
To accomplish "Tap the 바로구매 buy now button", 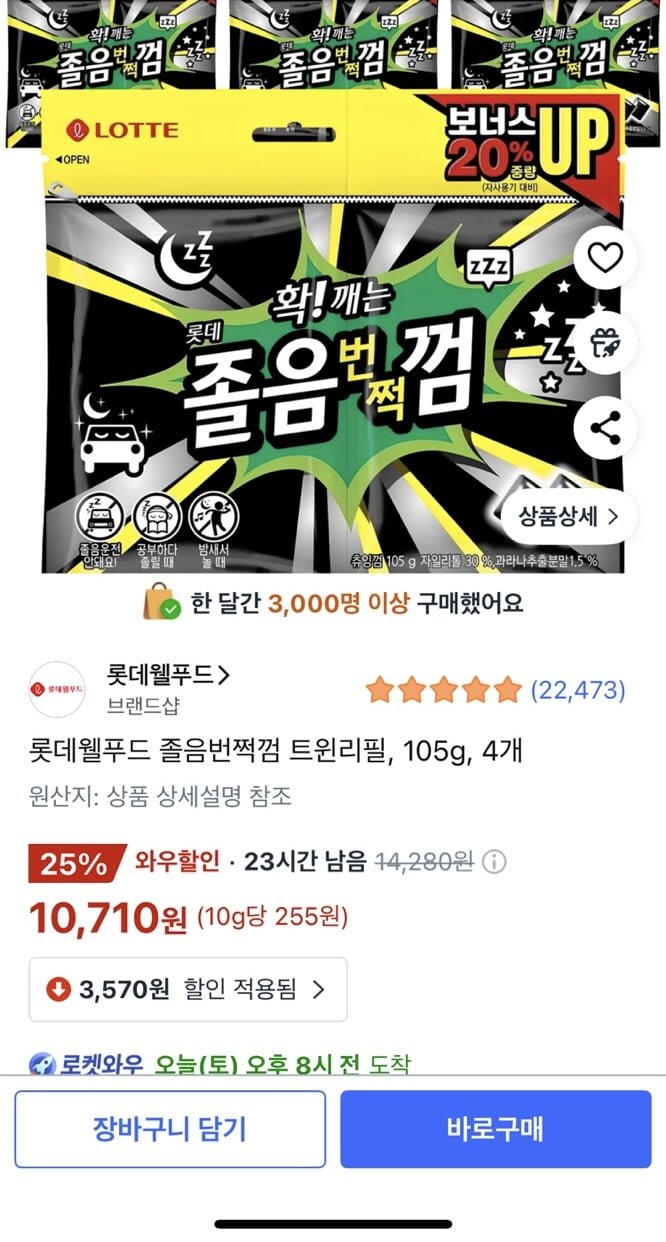I will pos(496,1129).
